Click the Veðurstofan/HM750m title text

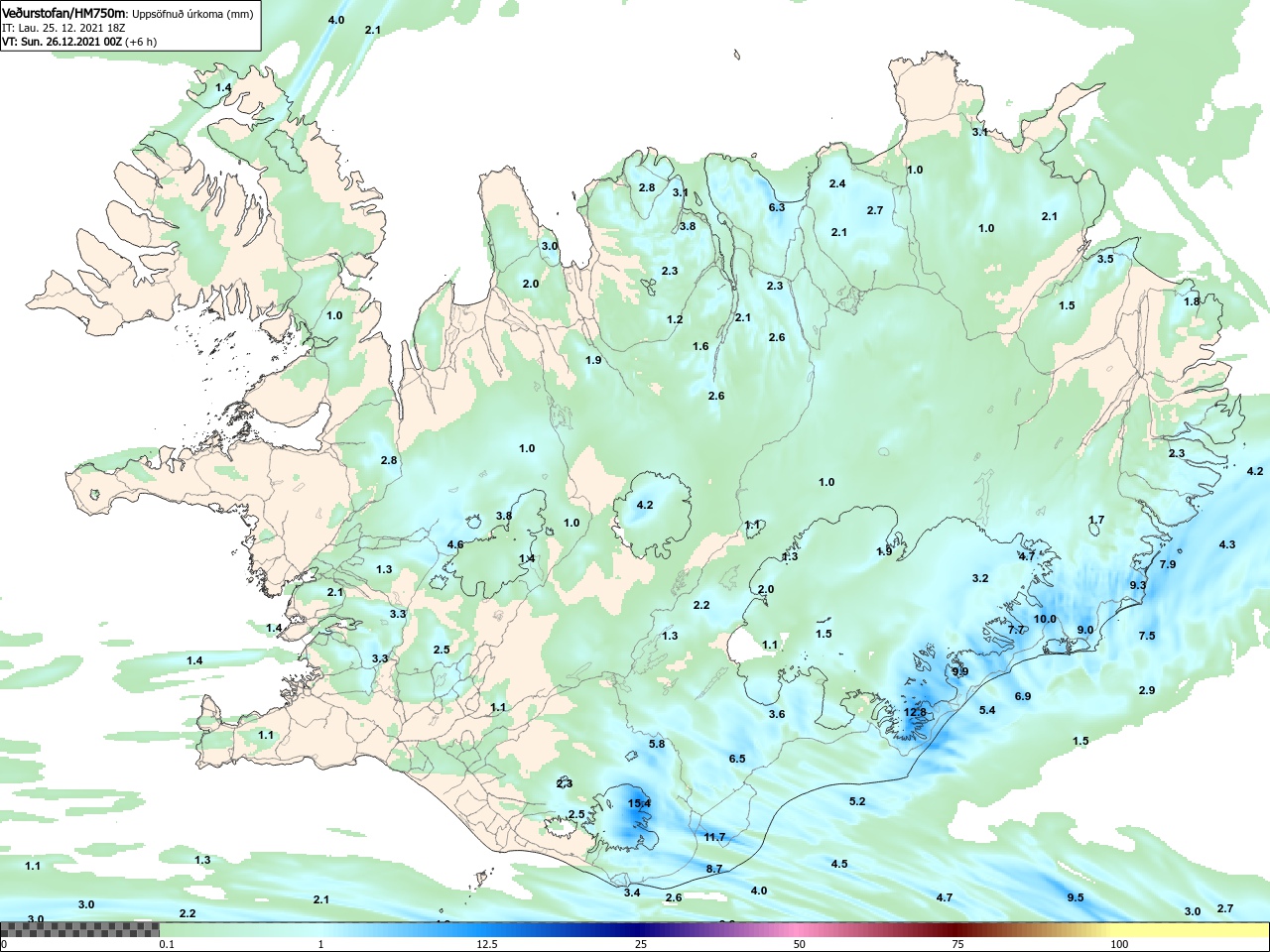point(64,14)
